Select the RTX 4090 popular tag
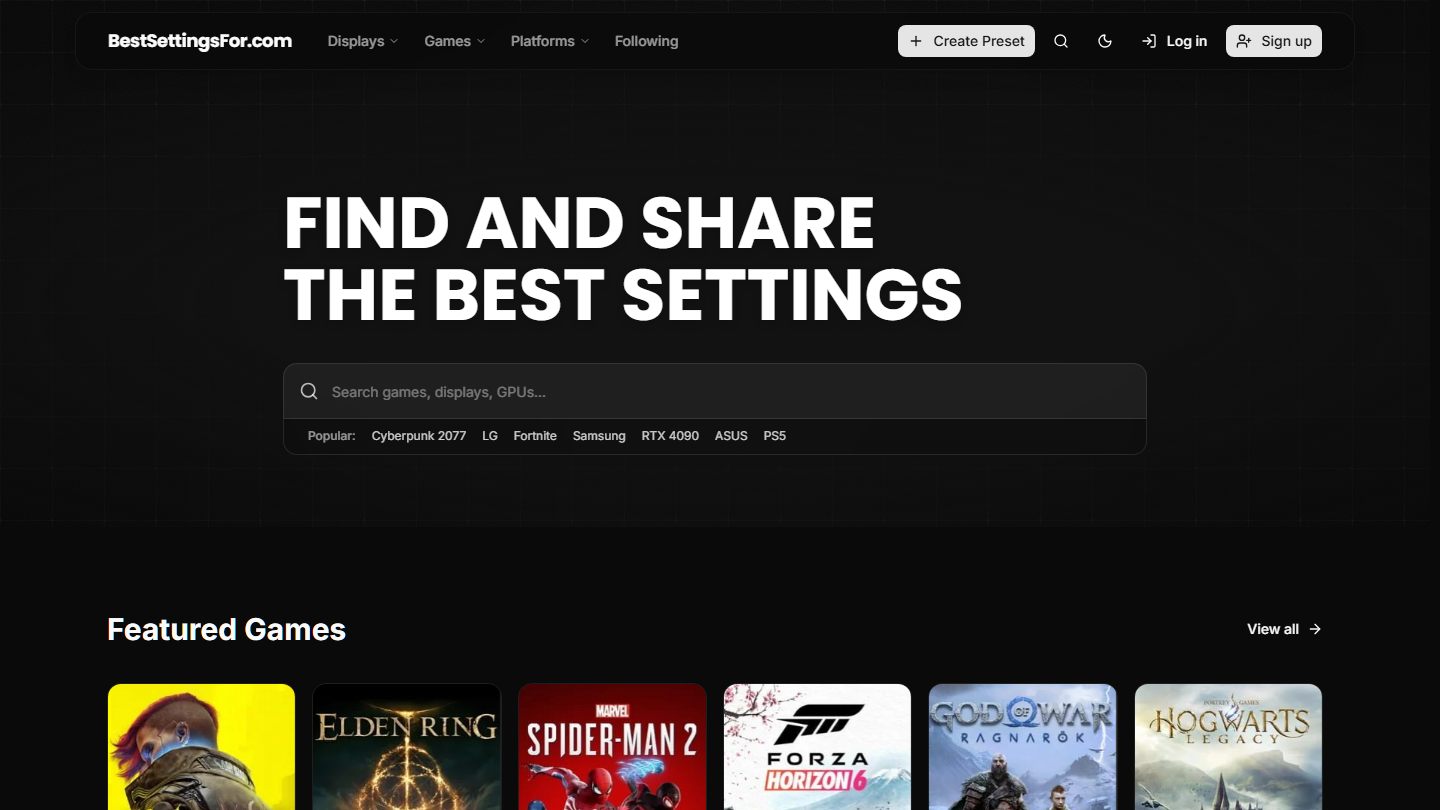 point(670,436)
